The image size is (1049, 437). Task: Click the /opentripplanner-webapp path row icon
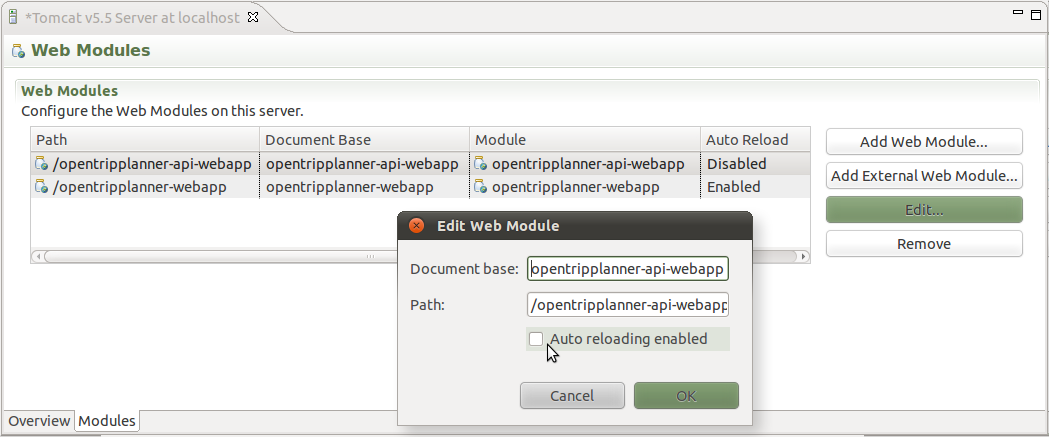tap(41, 187)
